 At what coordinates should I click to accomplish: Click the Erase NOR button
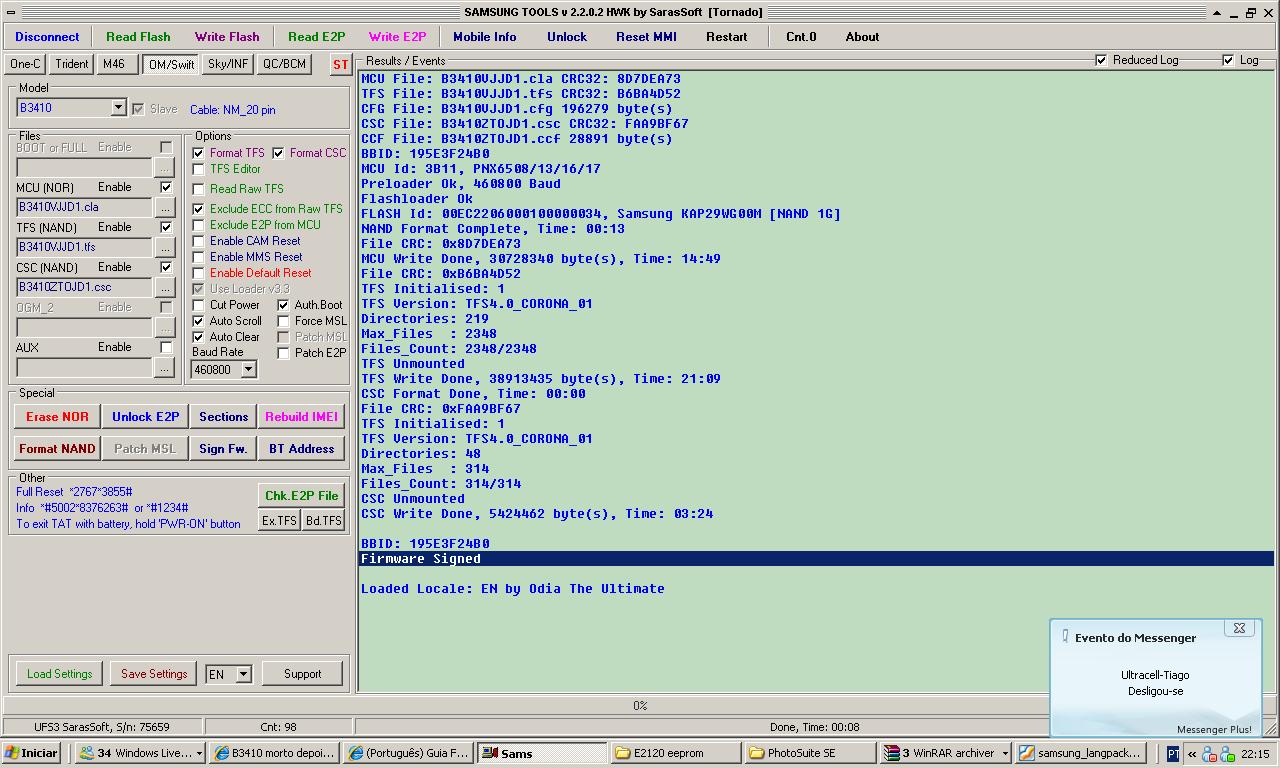pos(57,417)
